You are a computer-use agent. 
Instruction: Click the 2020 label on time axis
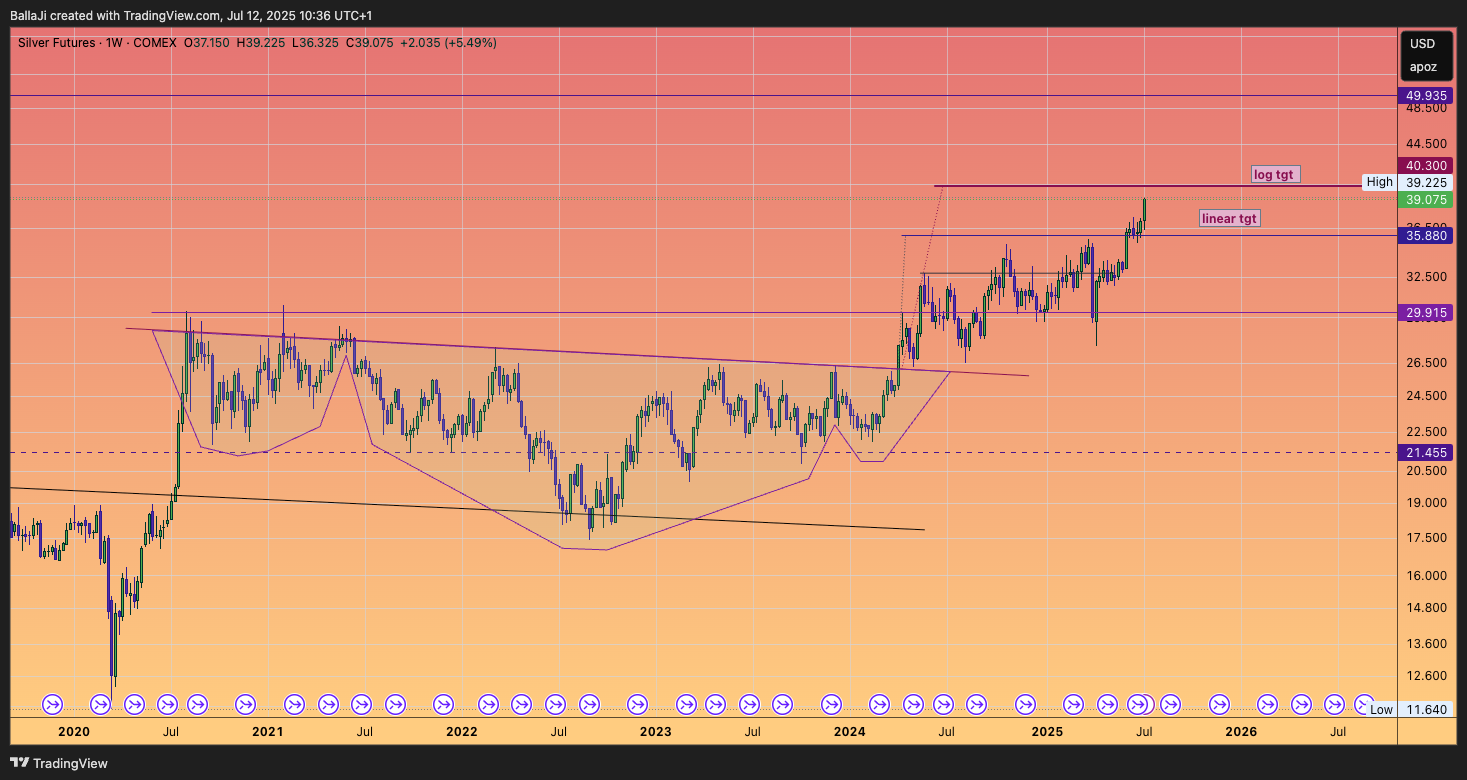(74, 732)
